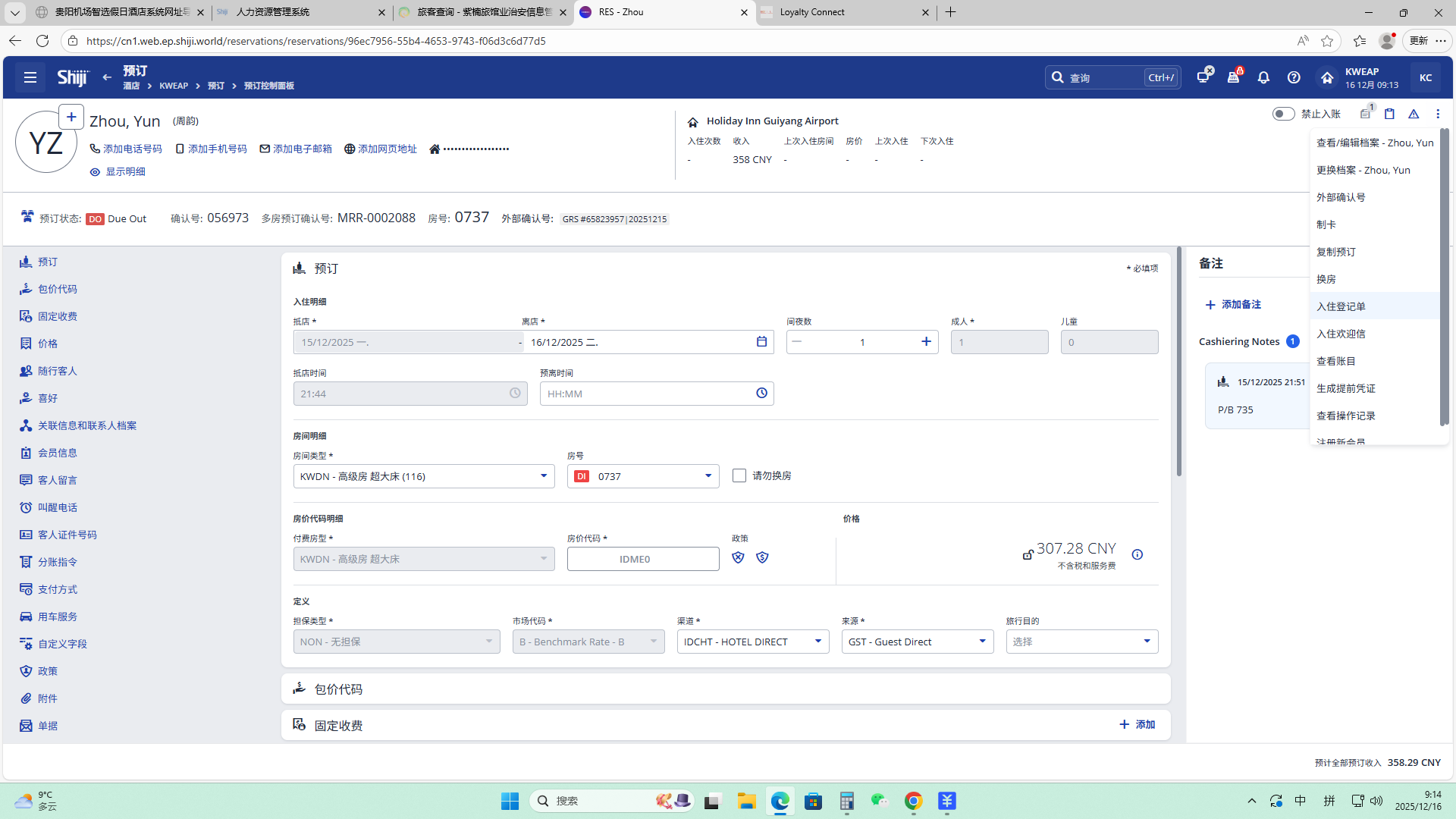Select 入住登记单 from the context menu

(x=1341, y=306)
